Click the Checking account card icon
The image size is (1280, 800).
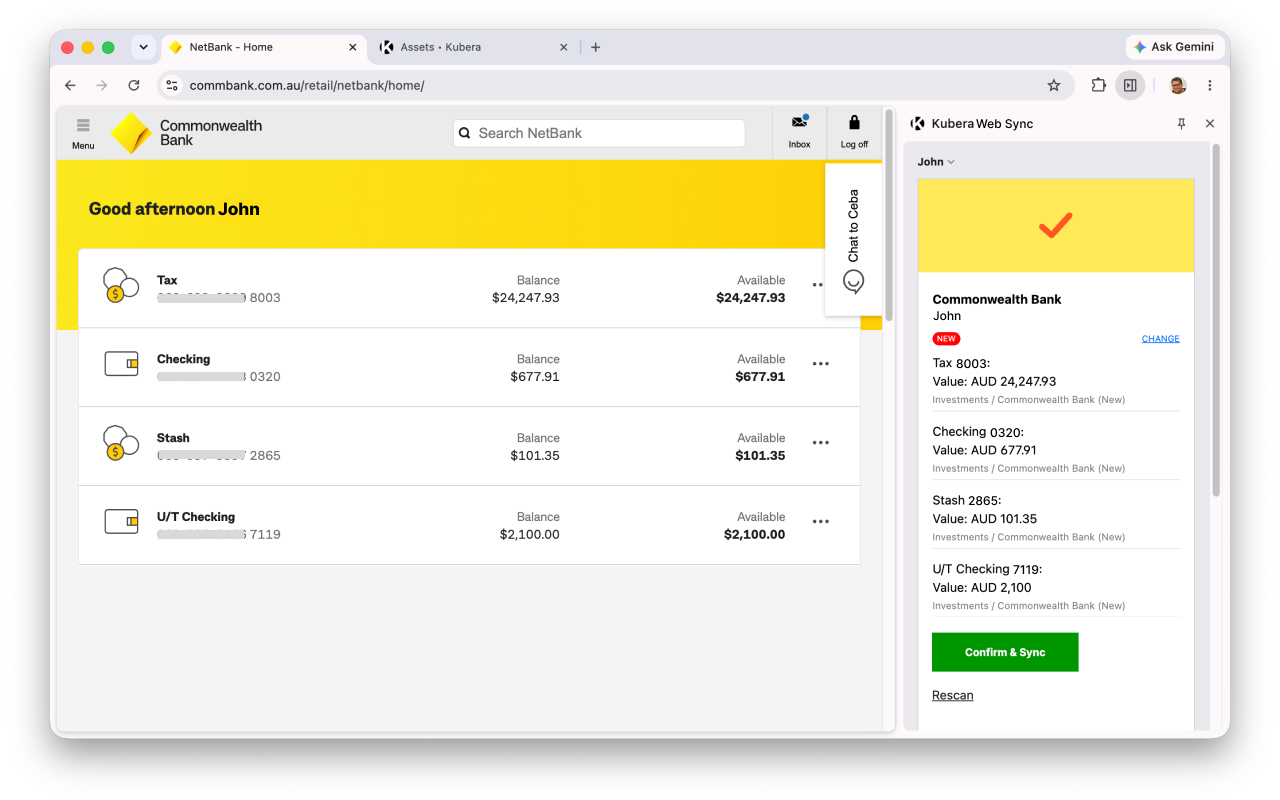pos(121,363)
